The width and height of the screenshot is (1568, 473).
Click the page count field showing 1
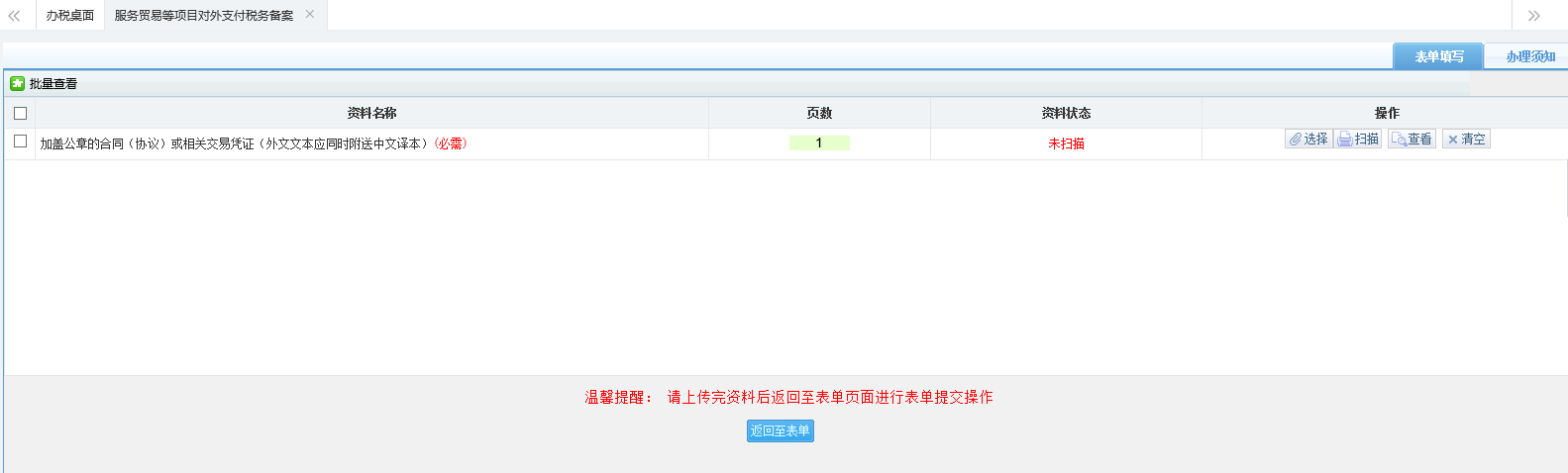819,143
